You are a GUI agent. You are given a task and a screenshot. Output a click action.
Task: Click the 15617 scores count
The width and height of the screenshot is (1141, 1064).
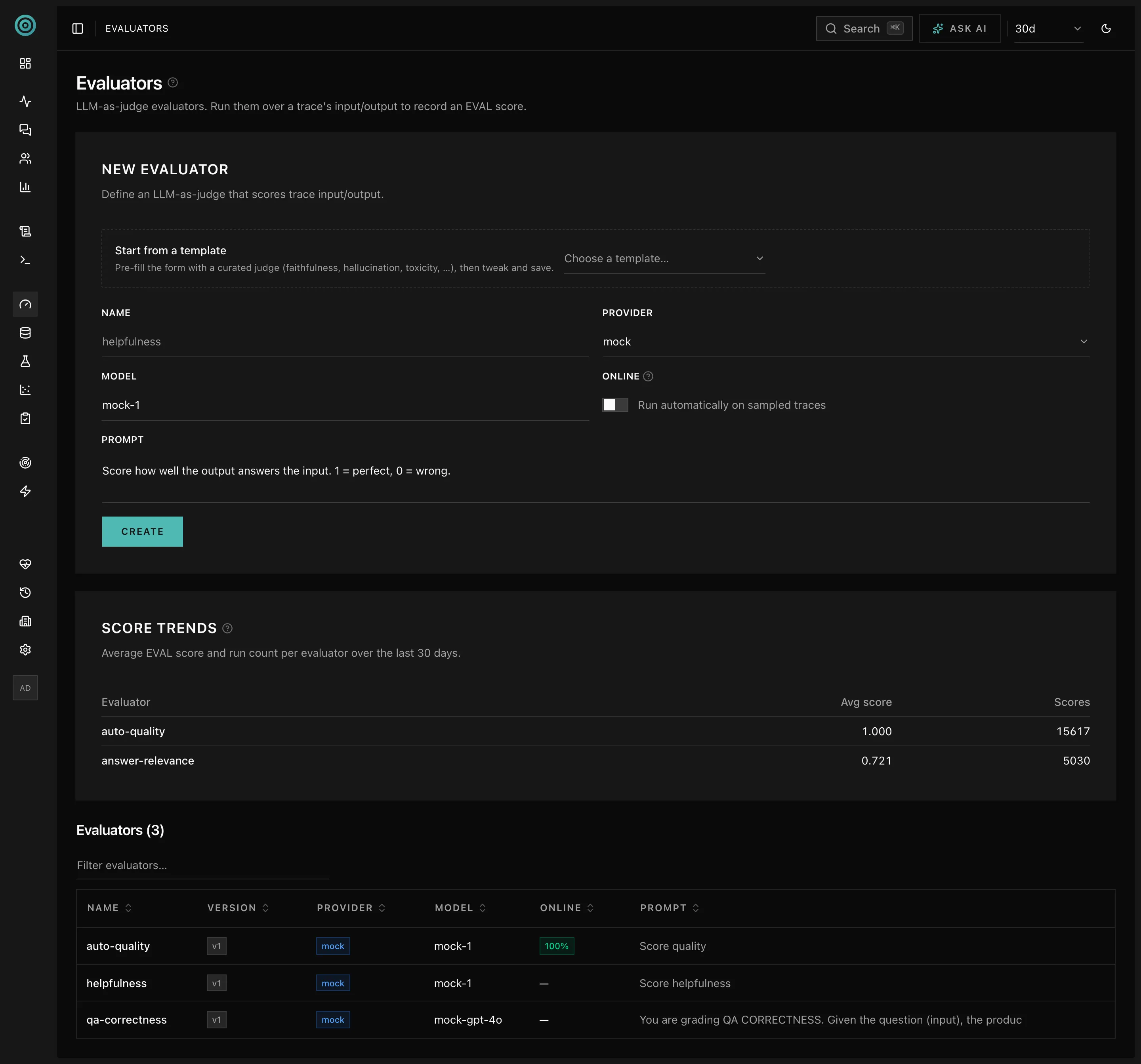click(x=1073, y=731)
